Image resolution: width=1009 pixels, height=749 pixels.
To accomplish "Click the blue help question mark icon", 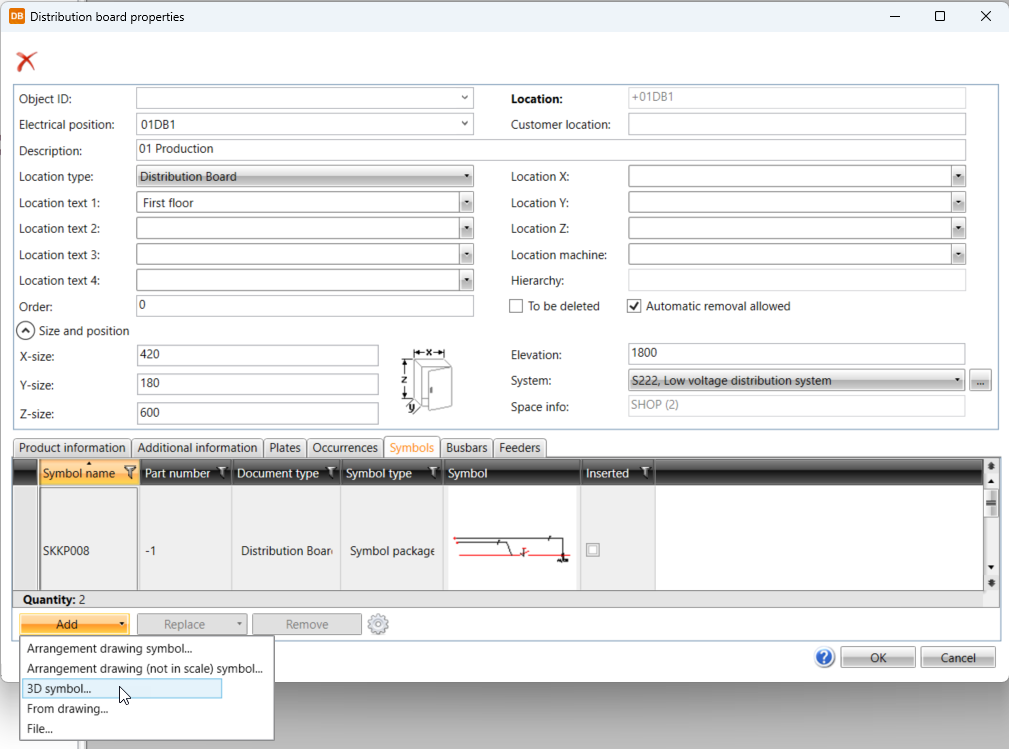I will tap(824, 657).
